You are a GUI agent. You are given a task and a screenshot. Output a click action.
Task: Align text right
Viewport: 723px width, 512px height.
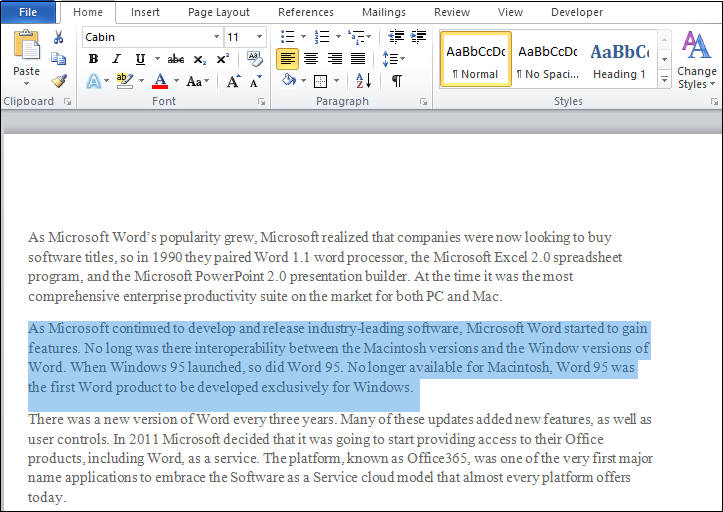click(335, 59)
